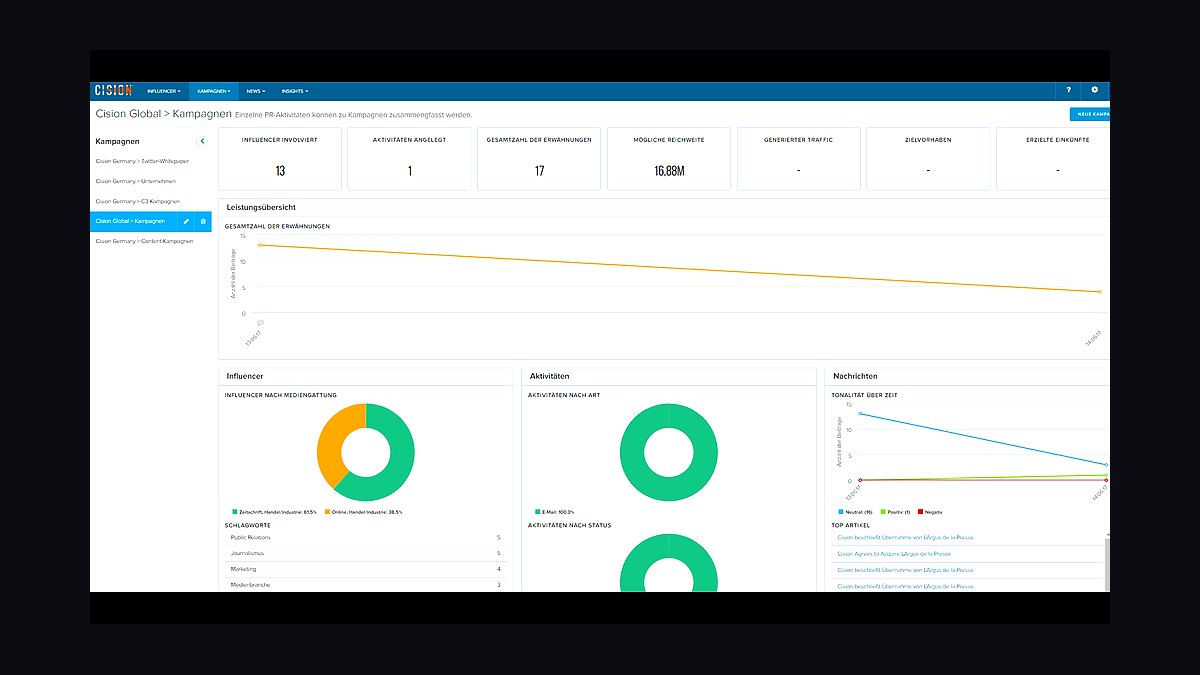
Task: Open the Influencer dropdown menu
Action: (x=164, y=91)
